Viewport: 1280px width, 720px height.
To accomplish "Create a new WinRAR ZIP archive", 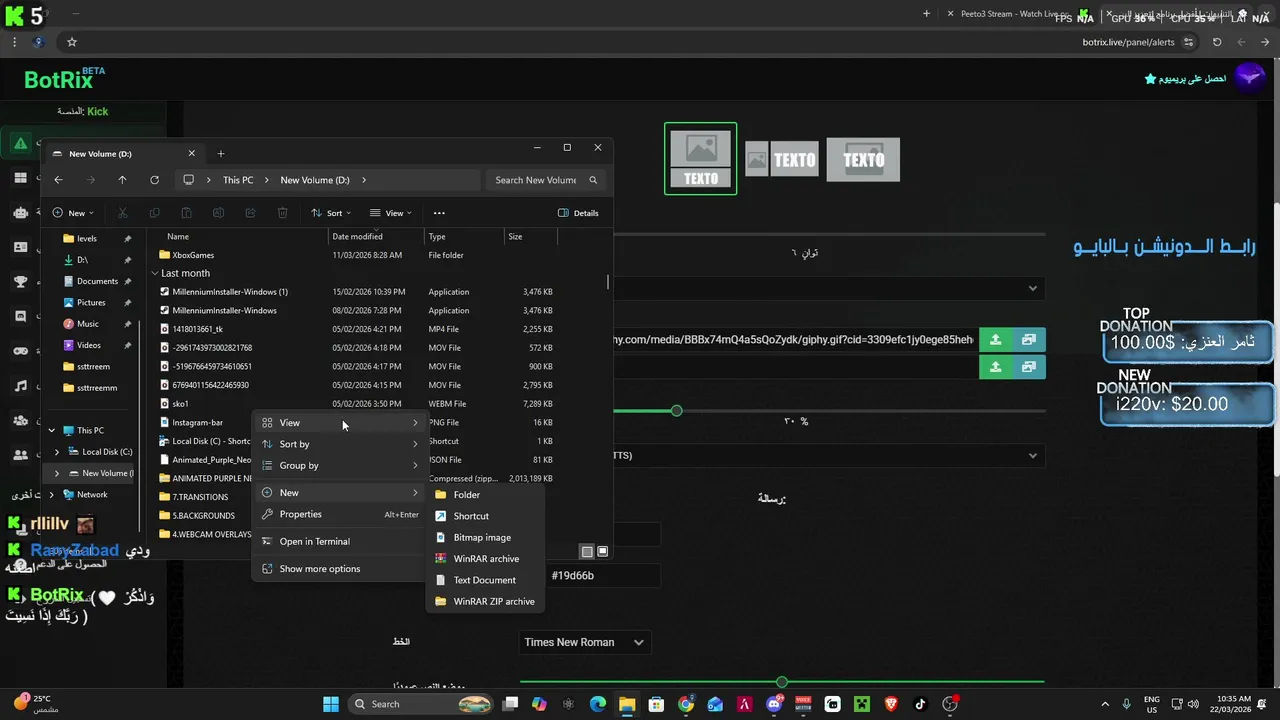I will click(486, 601).
